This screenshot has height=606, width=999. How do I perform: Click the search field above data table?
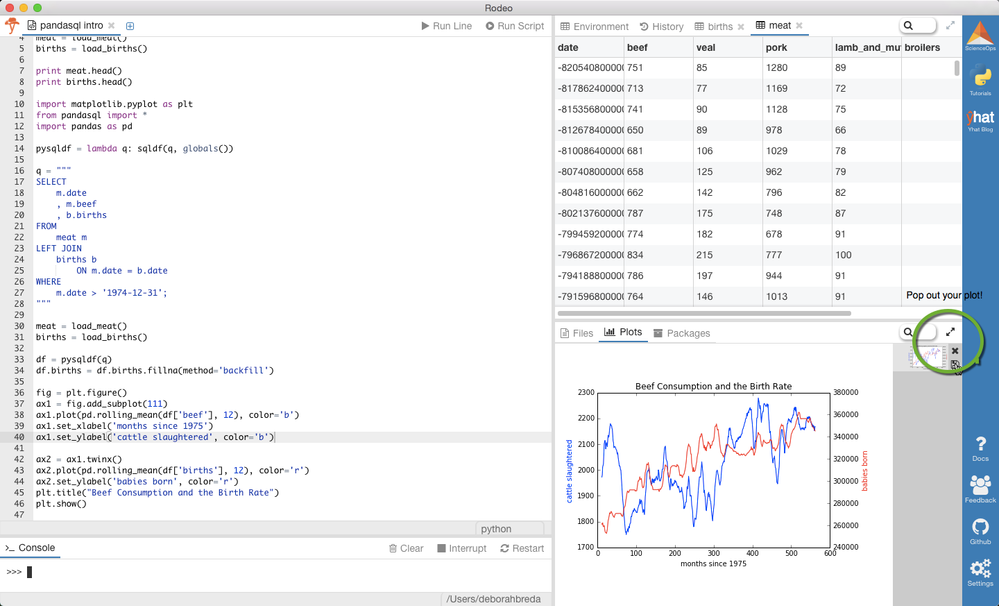pyautogui.click(x=918, y=26)
